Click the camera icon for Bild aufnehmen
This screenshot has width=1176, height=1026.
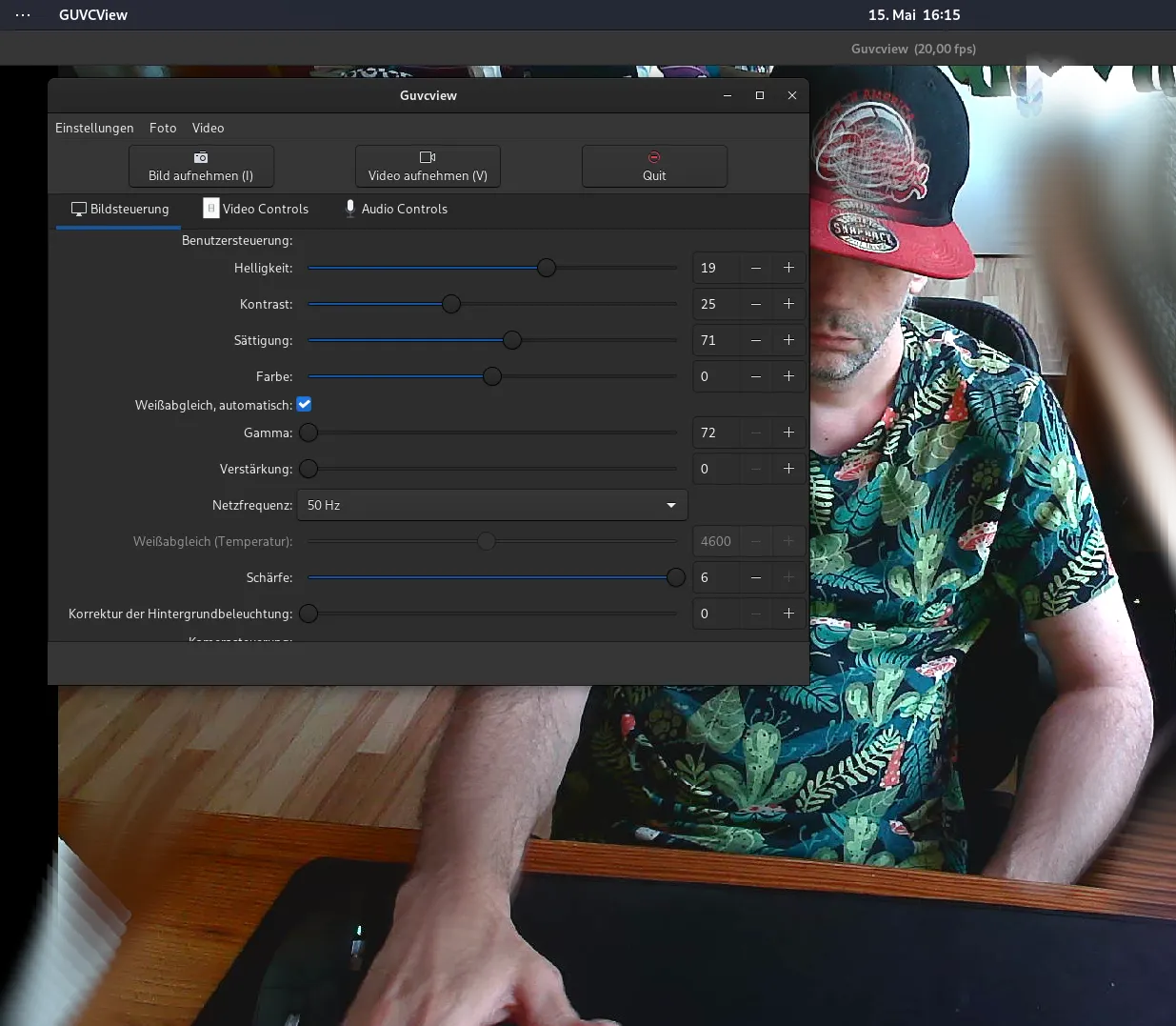[x=201, y=157]
